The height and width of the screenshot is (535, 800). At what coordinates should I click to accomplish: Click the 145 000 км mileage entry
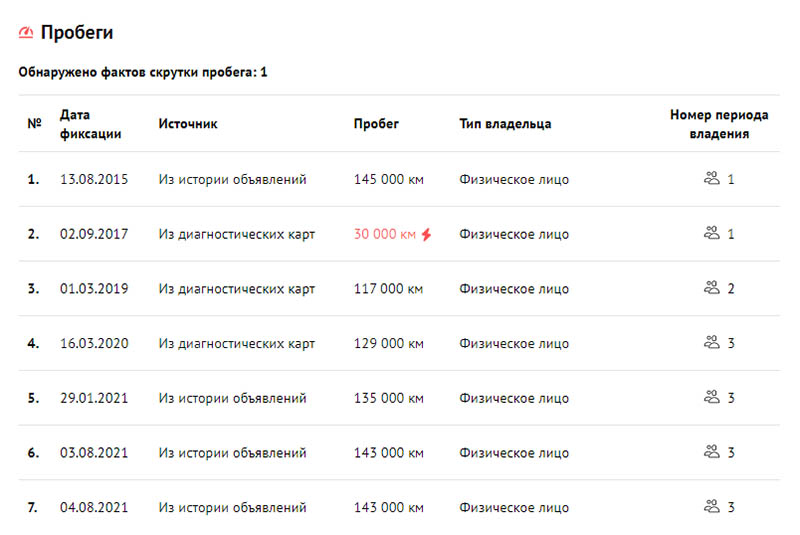click(388, 180)
